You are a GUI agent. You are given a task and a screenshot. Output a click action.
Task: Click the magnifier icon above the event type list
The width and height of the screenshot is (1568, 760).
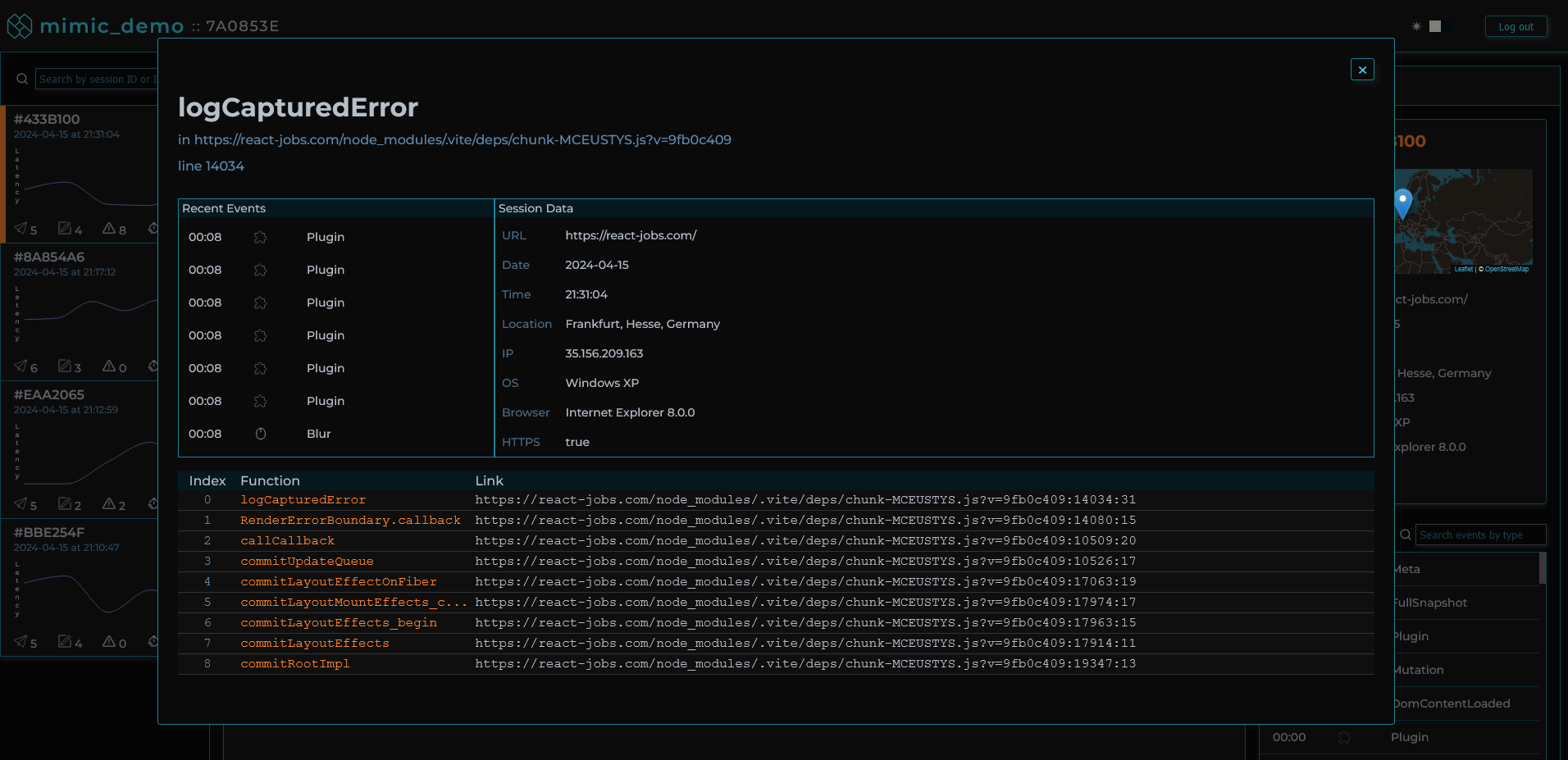(x=1406, y=535)
